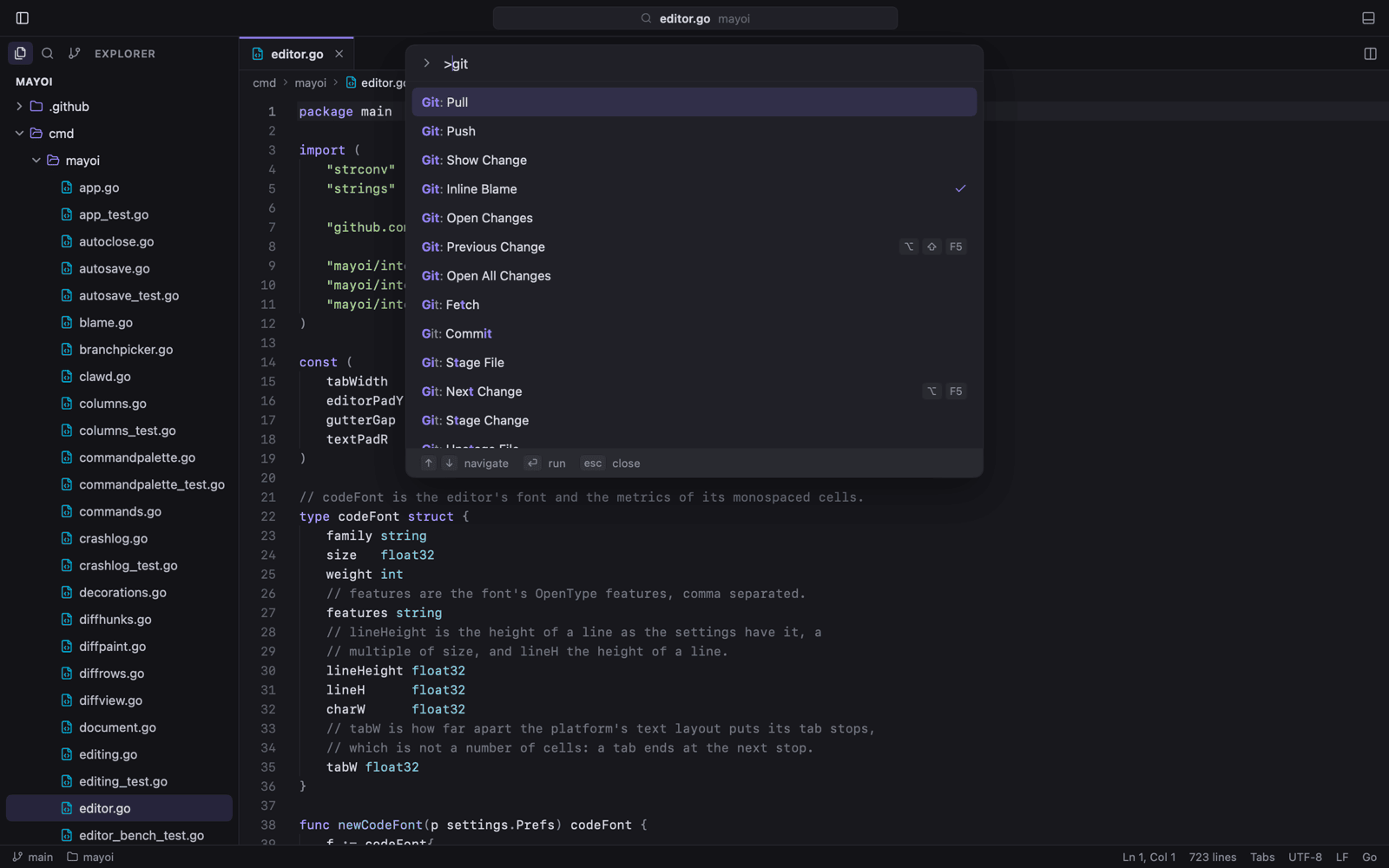1389x868 pixels.
Task: Toggle Git: Inline Blame checked command
Action: 694,189
